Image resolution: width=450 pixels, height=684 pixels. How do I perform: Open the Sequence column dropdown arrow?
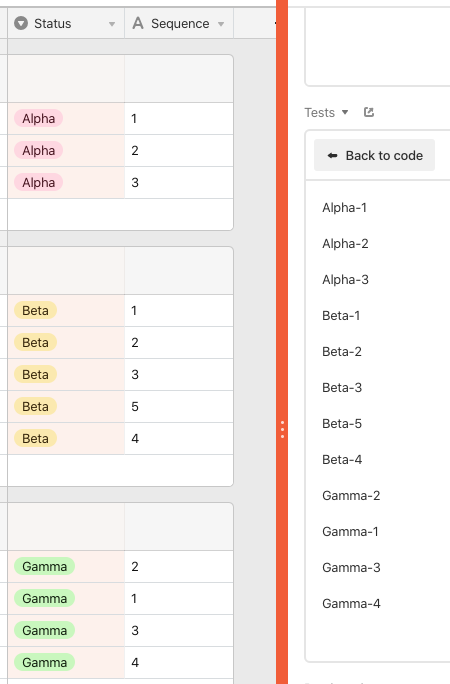(221, 24)
